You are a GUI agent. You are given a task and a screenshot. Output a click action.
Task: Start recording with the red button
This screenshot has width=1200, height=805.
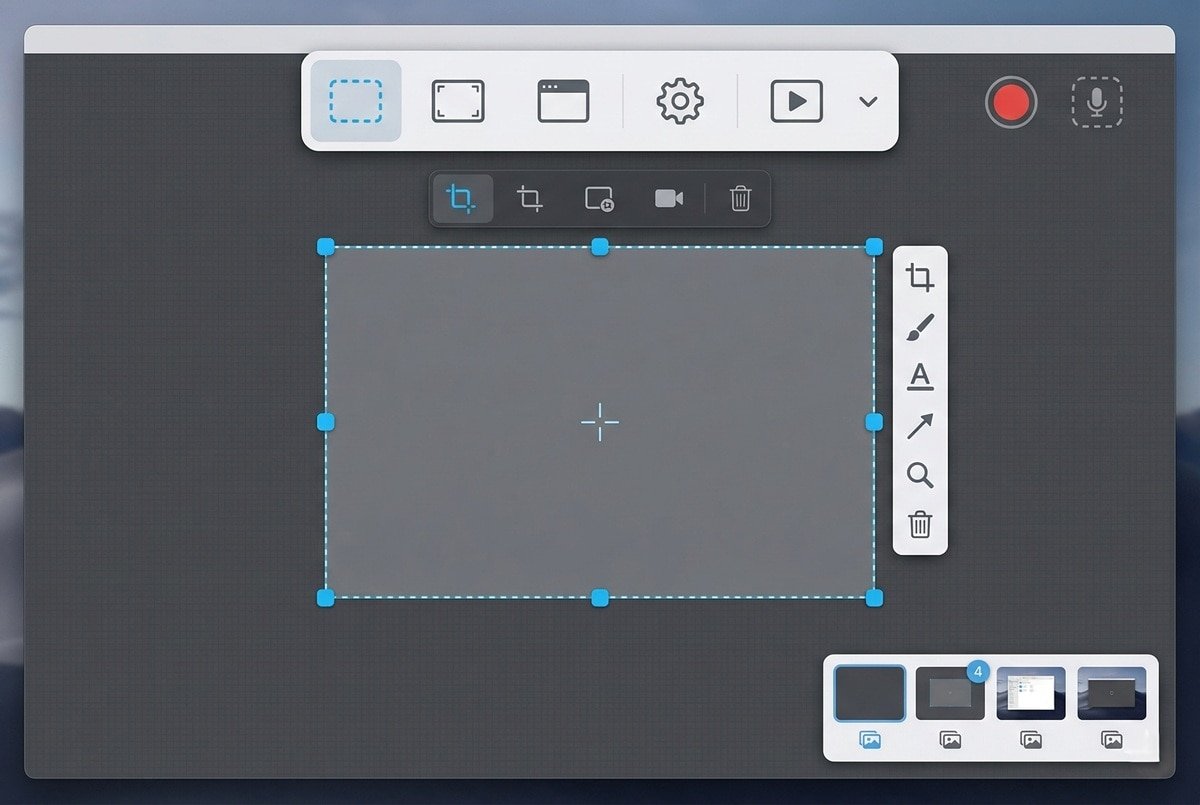[1010, 102]
